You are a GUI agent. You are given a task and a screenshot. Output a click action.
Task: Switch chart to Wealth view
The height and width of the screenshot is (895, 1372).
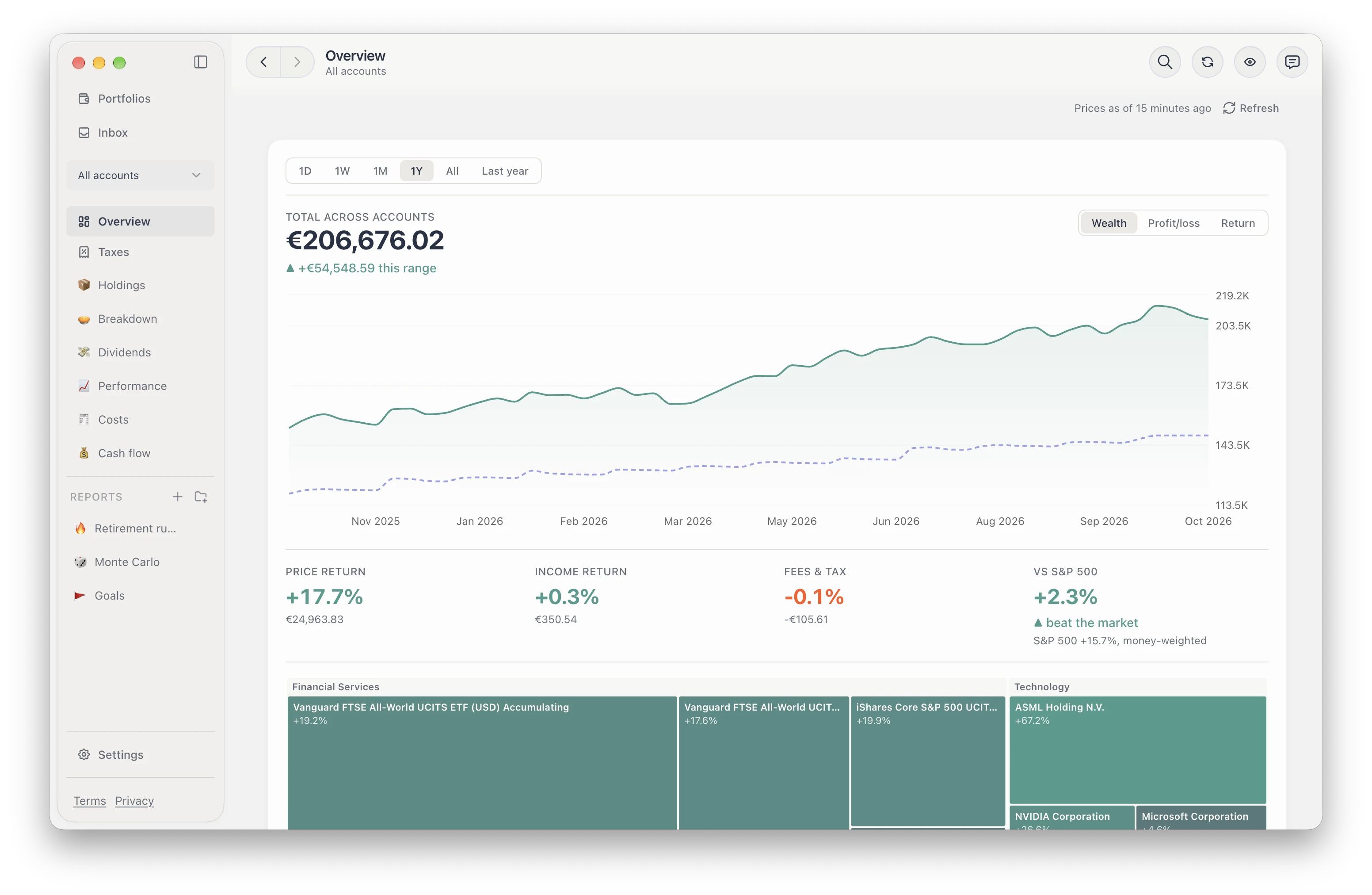[1109, 223]
